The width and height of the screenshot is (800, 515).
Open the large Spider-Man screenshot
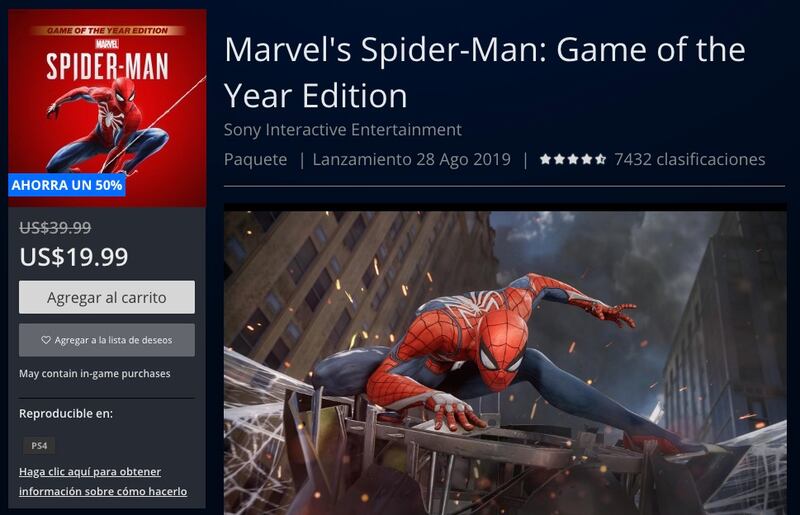[505, 360]
